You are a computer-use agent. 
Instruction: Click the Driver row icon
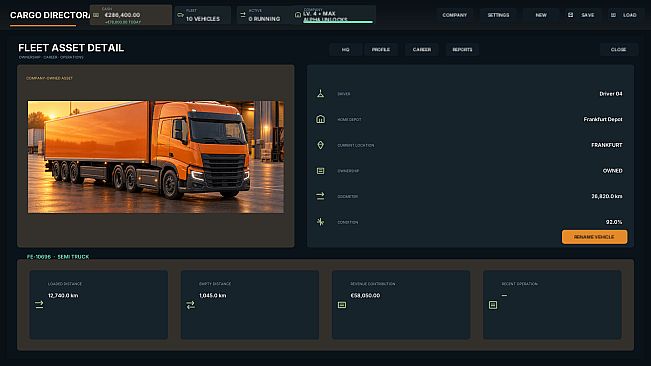click(x=321, y=94)
